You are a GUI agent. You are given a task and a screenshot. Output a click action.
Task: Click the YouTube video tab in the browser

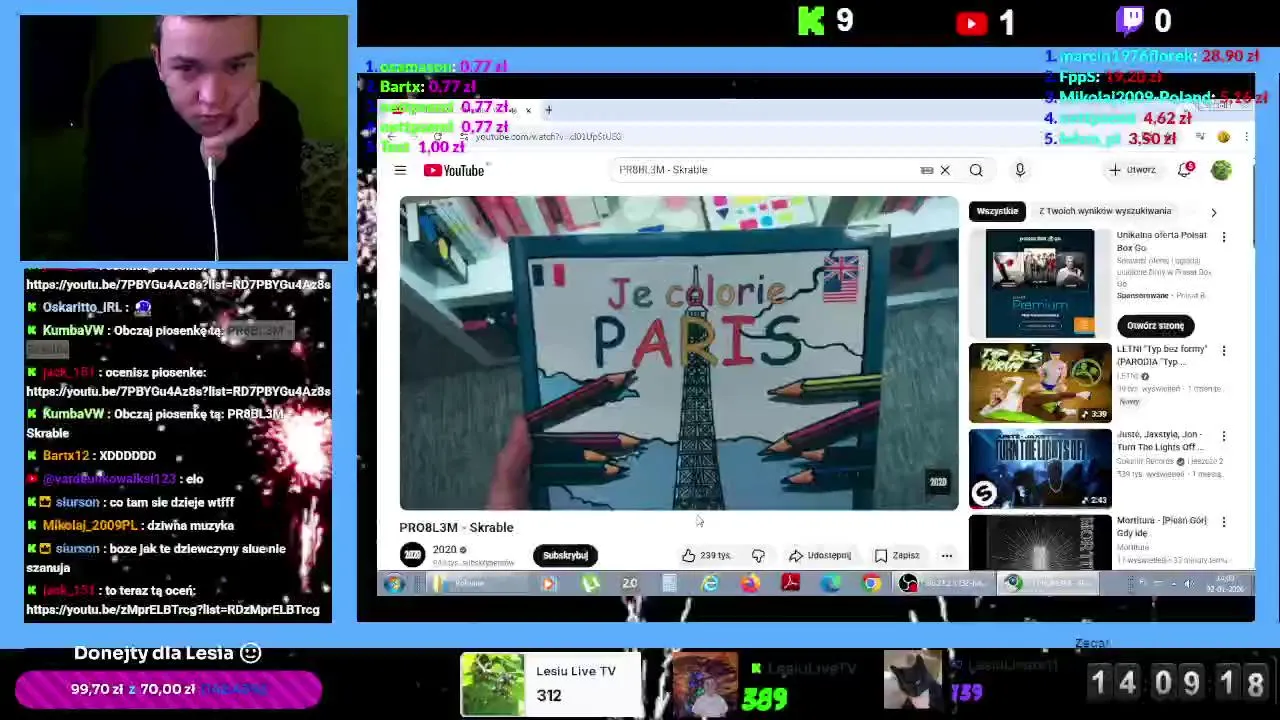click(456, 109)
